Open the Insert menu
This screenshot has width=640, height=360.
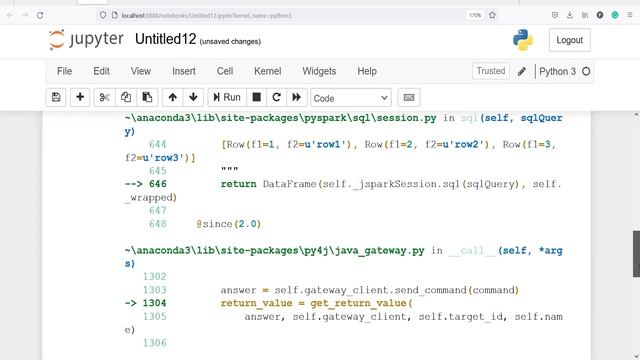tap(184, 71)
